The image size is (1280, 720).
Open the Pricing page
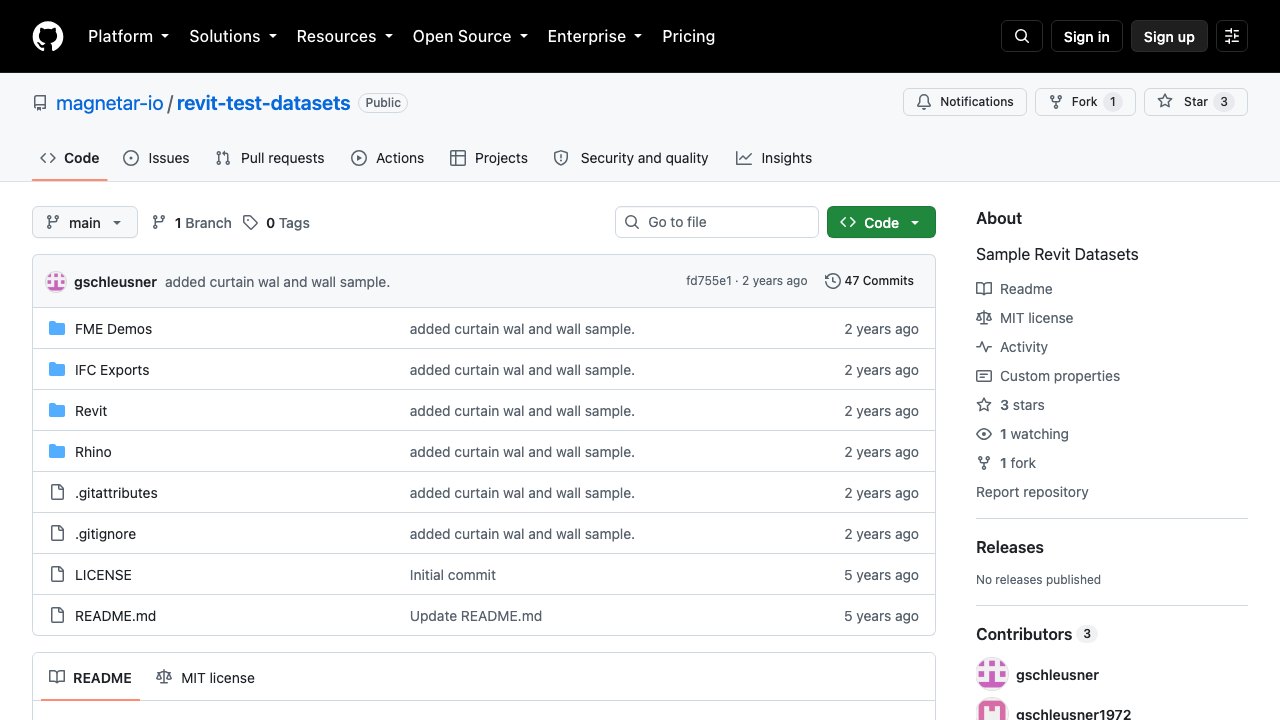coord(689,36)
